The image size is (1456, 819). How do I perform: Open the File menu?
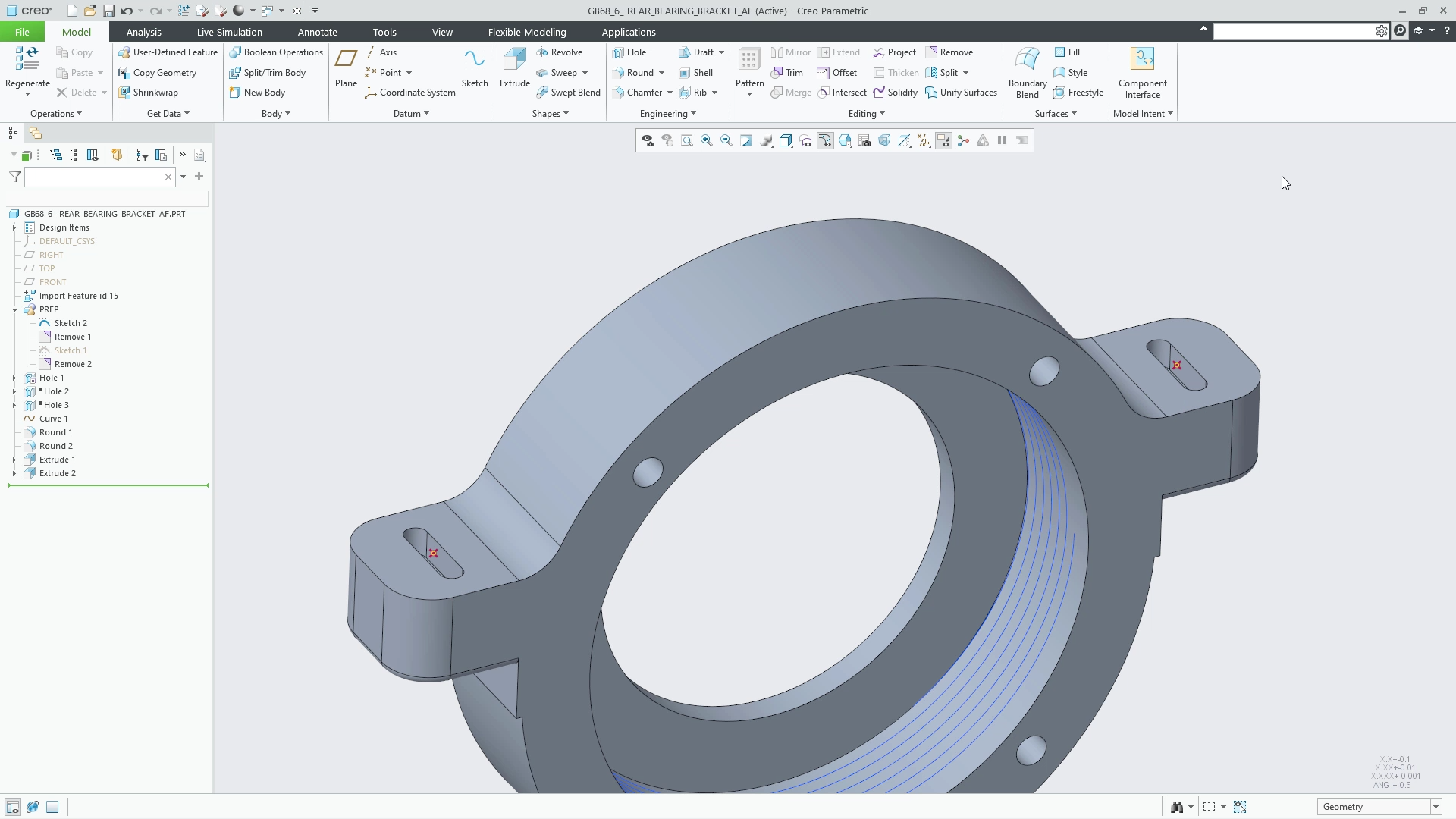tap(22, 32)
